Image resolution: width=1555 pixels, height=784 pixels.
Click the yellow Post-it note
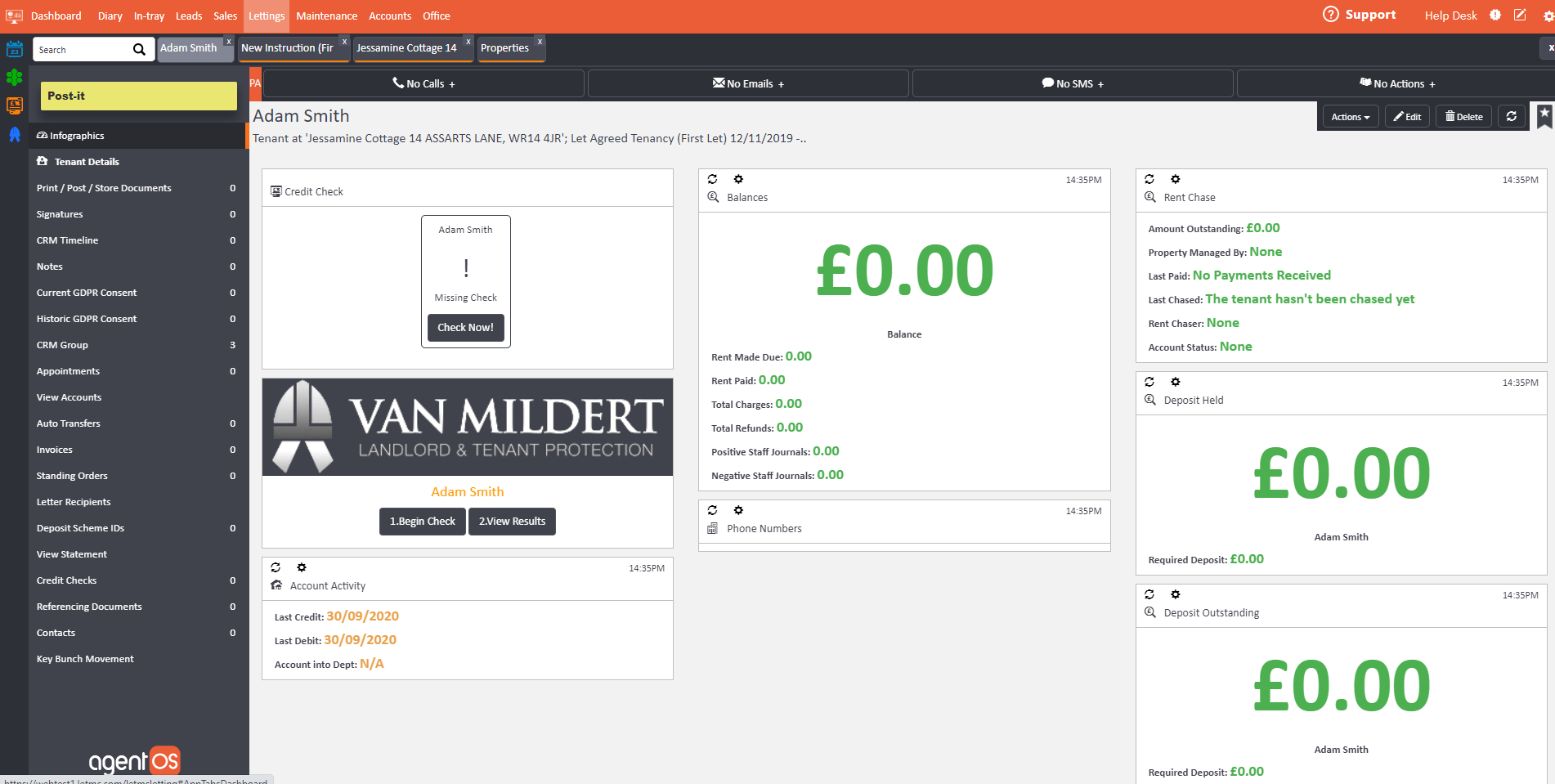(138, 96)
